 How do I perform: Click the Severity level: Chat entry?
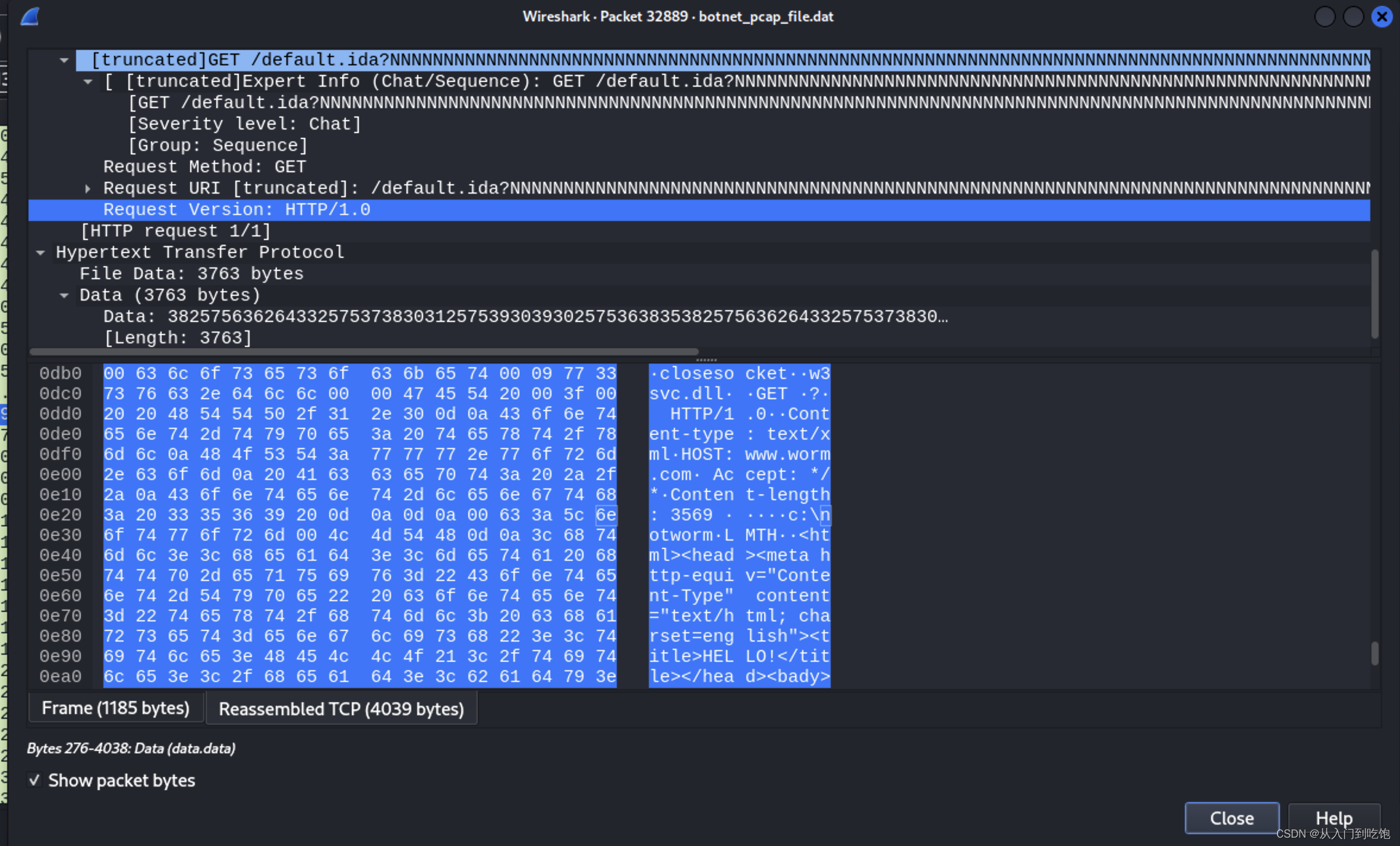pos(245,124)
